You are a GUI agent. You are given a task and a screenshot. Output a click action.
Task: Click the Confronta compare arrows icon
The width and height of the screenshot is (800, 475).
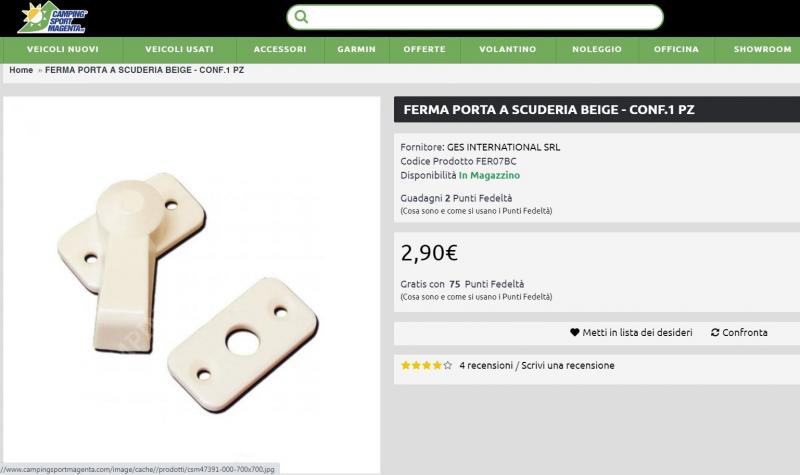coord(715,332)
